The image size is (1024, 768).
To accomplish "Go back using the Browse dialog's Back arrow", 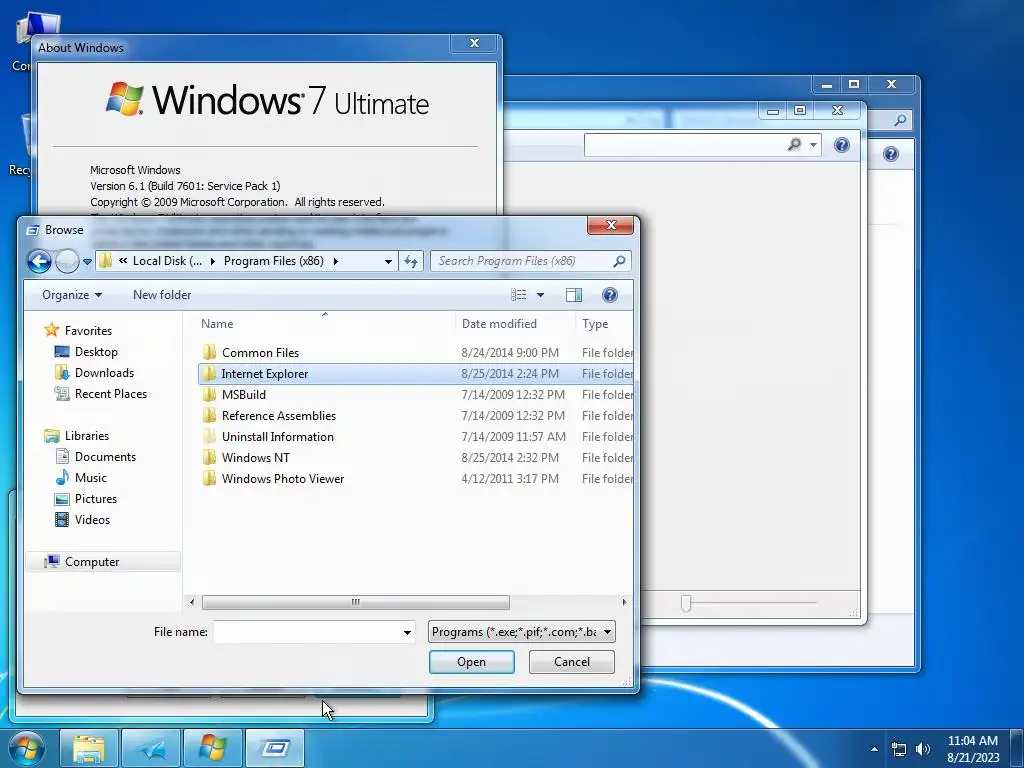I will (x=39, y=261).
